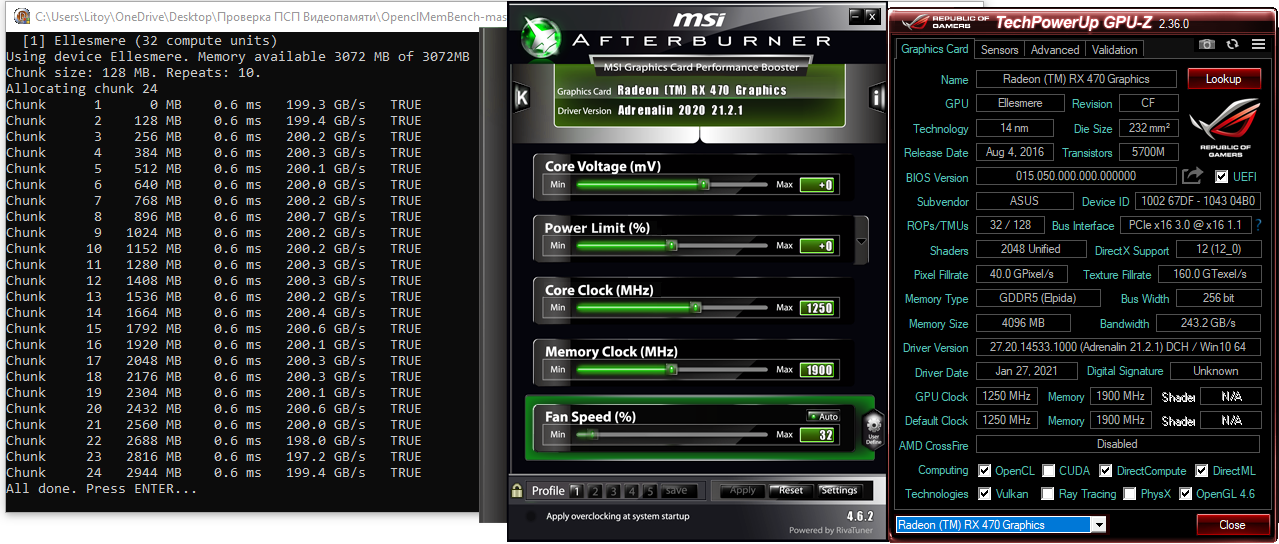The height and width of the screenshot is (544, 1279).
Task: Toggle the CUDA checkbox
Action: pyautogui.click(x=1049, y=470)
